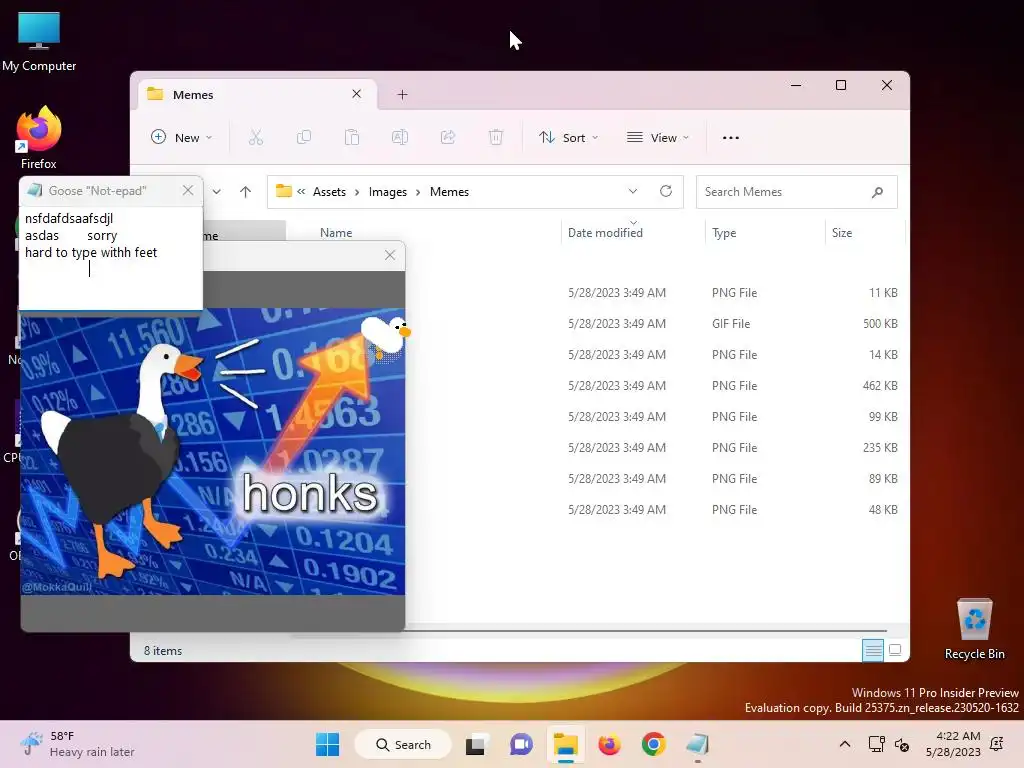Open Firefox from the taskbar
This screenshot has height=768, width=1024.
point(609,744)
